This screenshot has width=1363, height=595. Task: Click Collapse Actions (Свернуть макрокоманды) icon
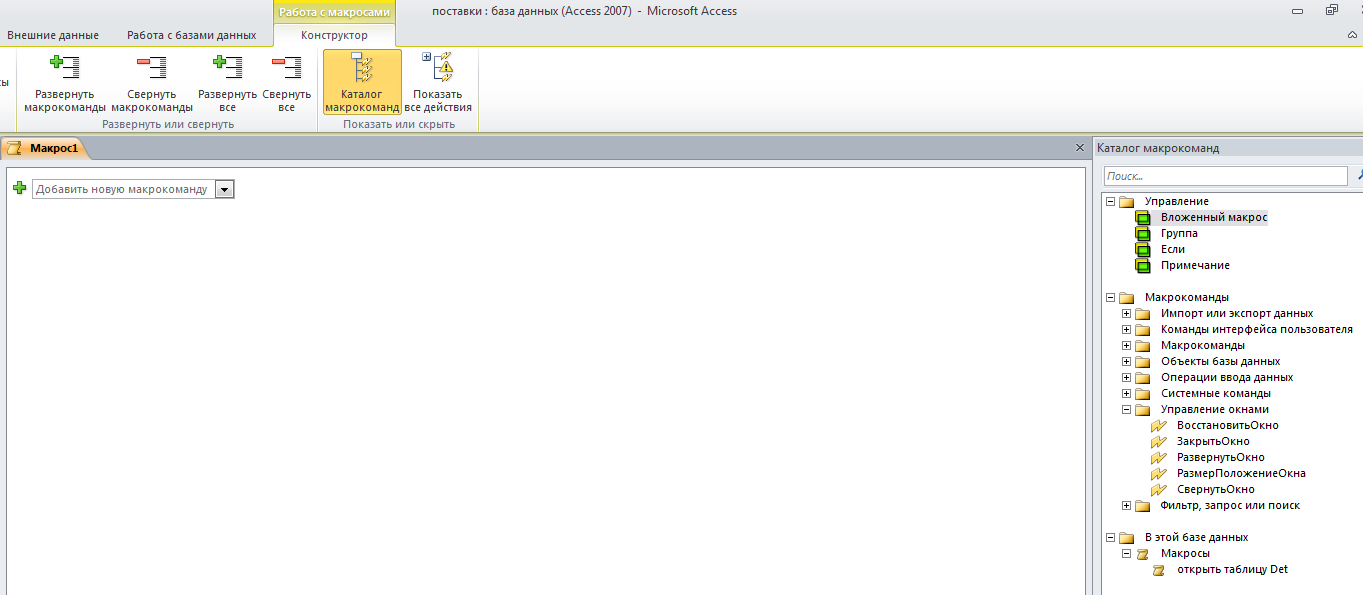click(x=152, y=68)
